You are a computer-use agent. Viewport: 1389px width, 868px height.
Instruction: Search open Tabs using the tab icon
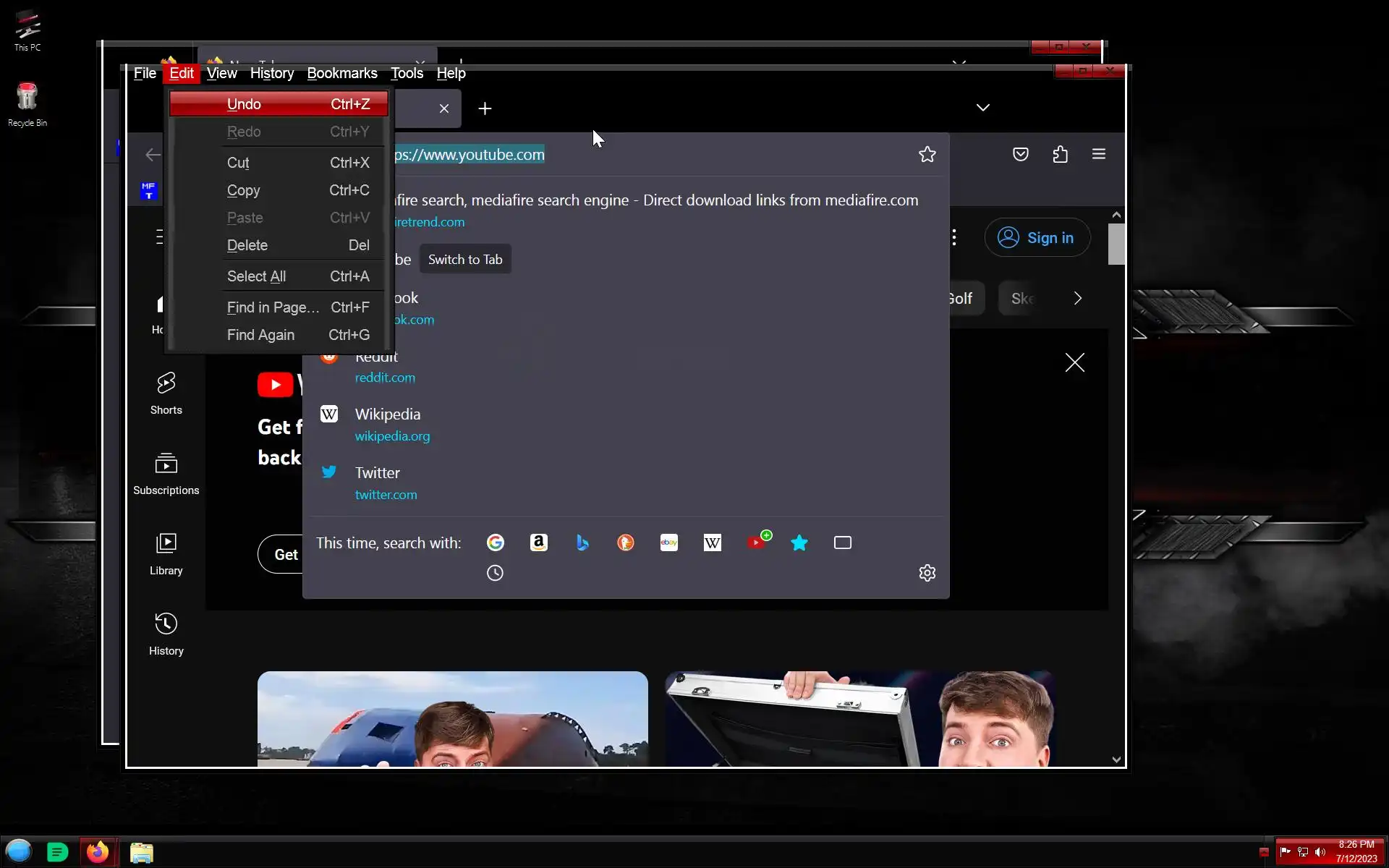point(842,542)
